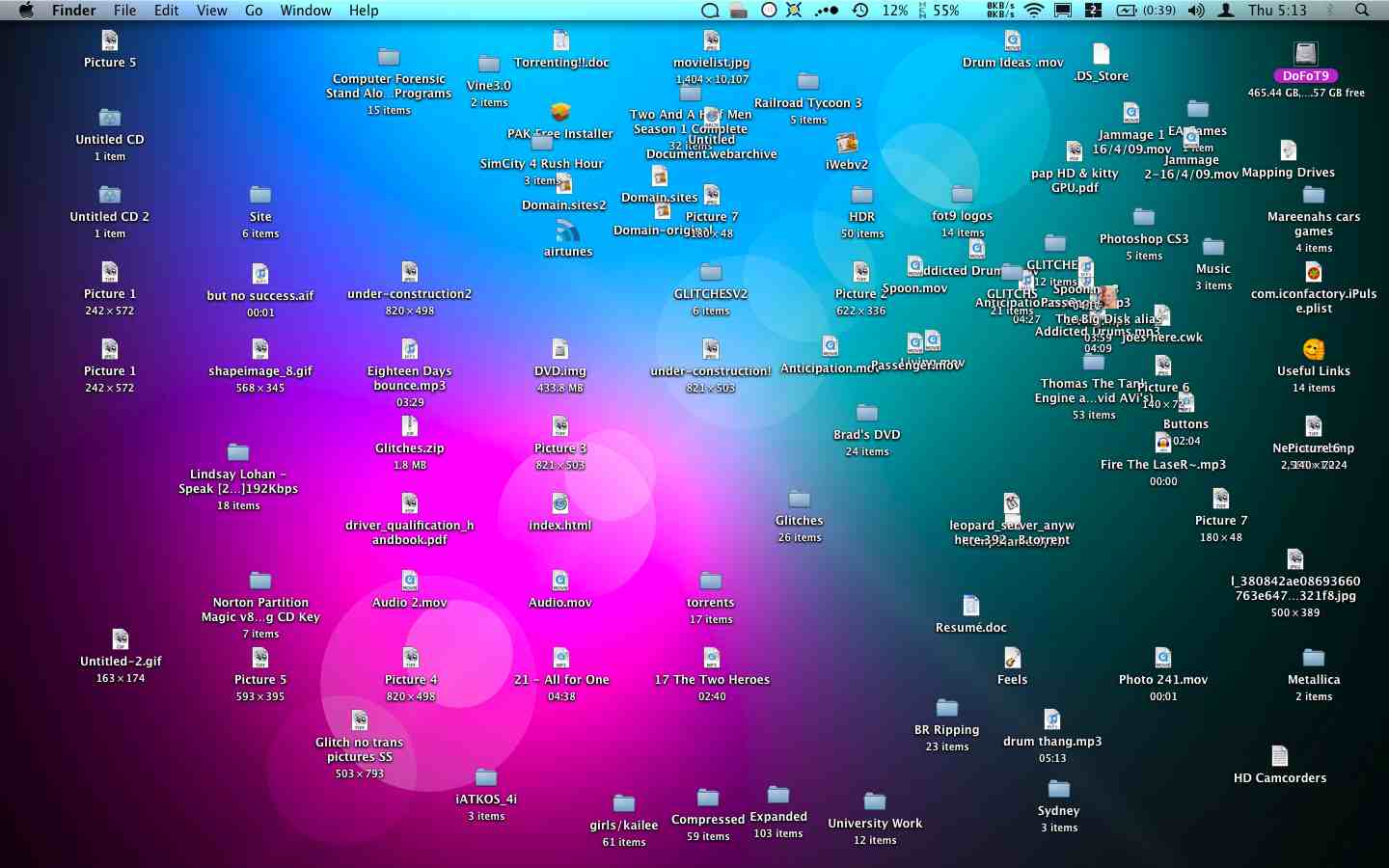The width and height of the screenshot is (1389, 868).
Task: Click the '21 - All for One' file name
Action: (561, 680)
